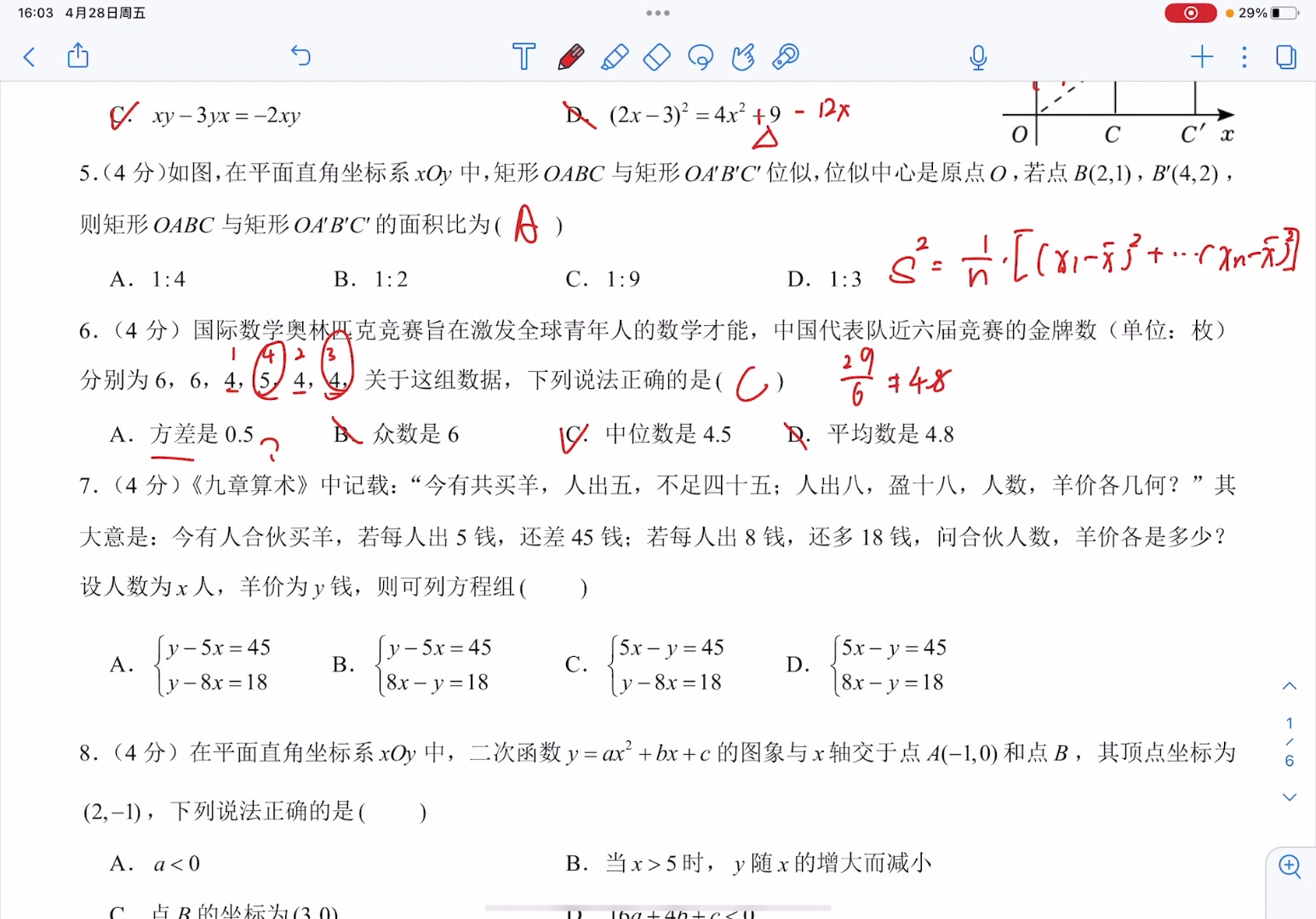Tap question 7 equation system option C
Viewport: 1316px width, 919px height.
coord(644,665)
